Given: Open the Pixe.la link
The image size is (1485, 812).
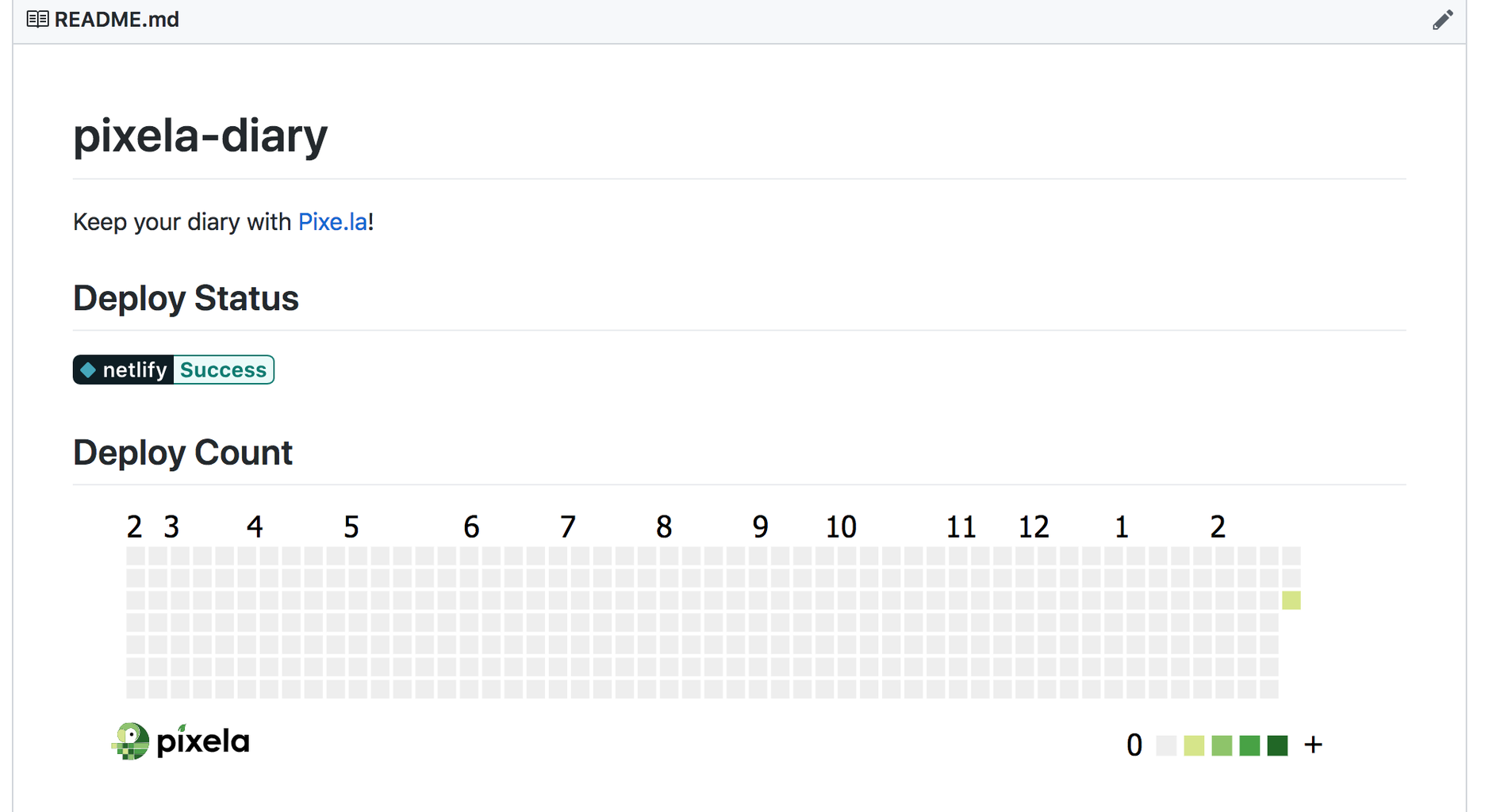Looking at the screenshot, I should pos(332,222).
